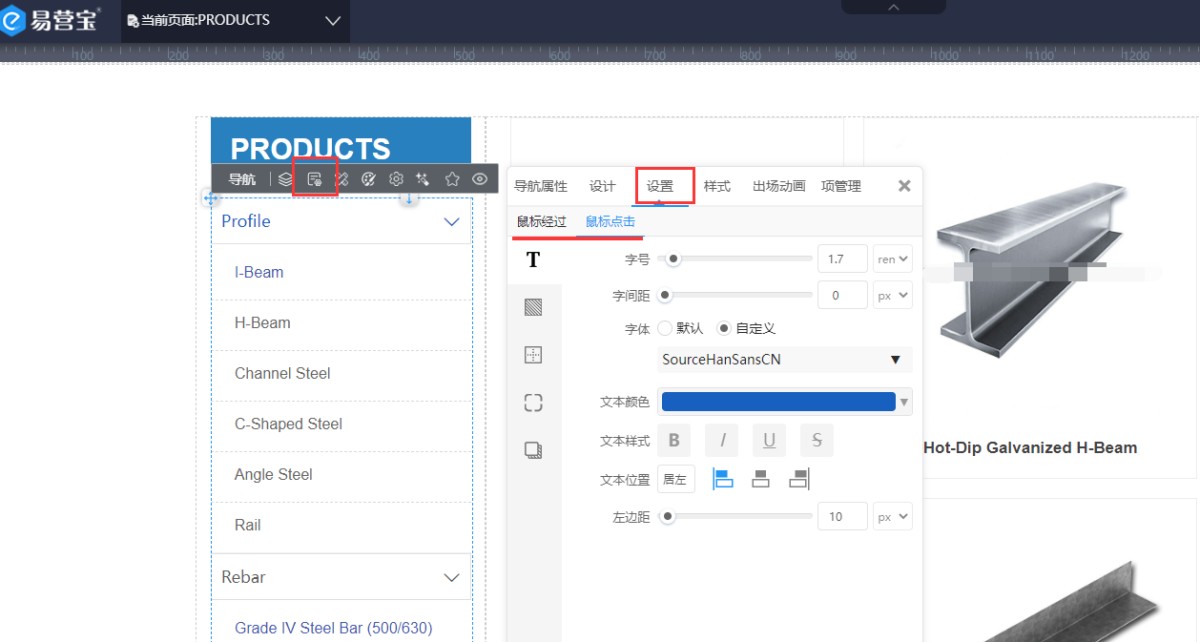Open the SourceHanSansCN font dropdown
The image size is (1200, 642).
[784, 360]
